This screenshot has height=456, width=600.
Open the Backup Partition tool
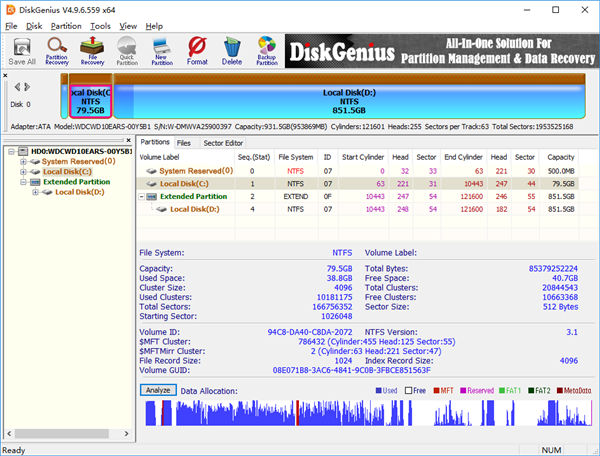[x=267, y=49]
